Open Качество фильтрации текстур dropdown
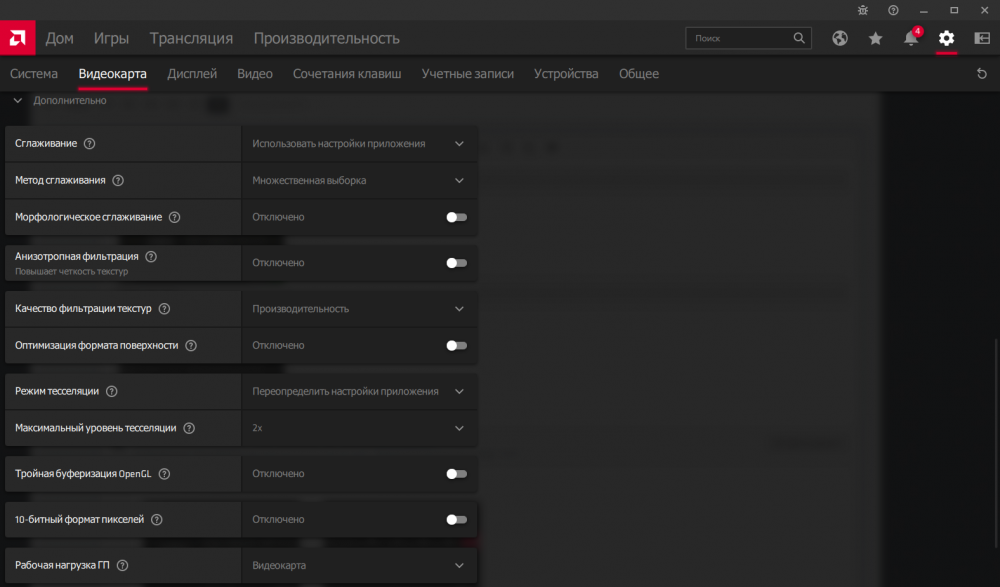 359,309
